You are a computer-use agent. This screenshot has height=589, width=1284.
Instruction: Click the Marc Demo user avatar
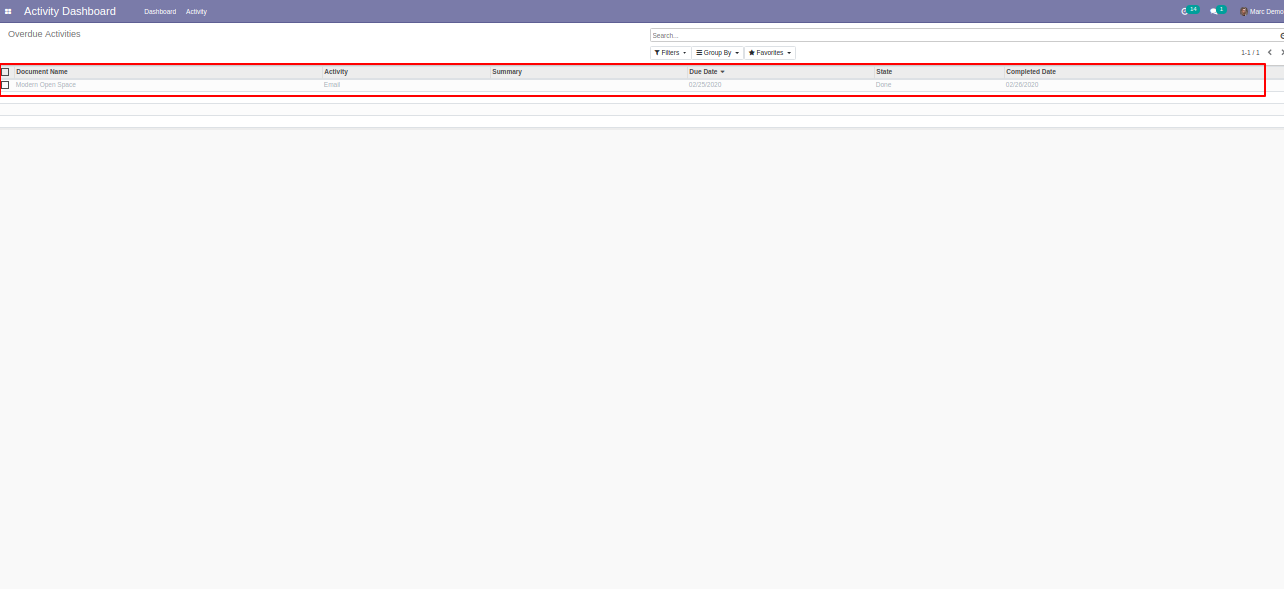(1243, 11)
